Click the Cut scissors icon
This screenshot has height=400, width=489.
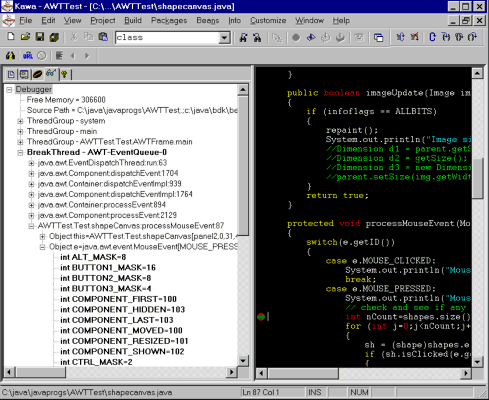click(74, 37)
